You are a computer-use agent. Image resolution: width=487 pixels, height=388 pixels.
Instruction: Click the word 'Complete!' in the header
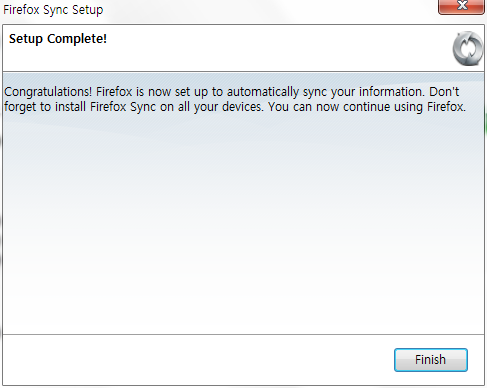click(77, 39)
